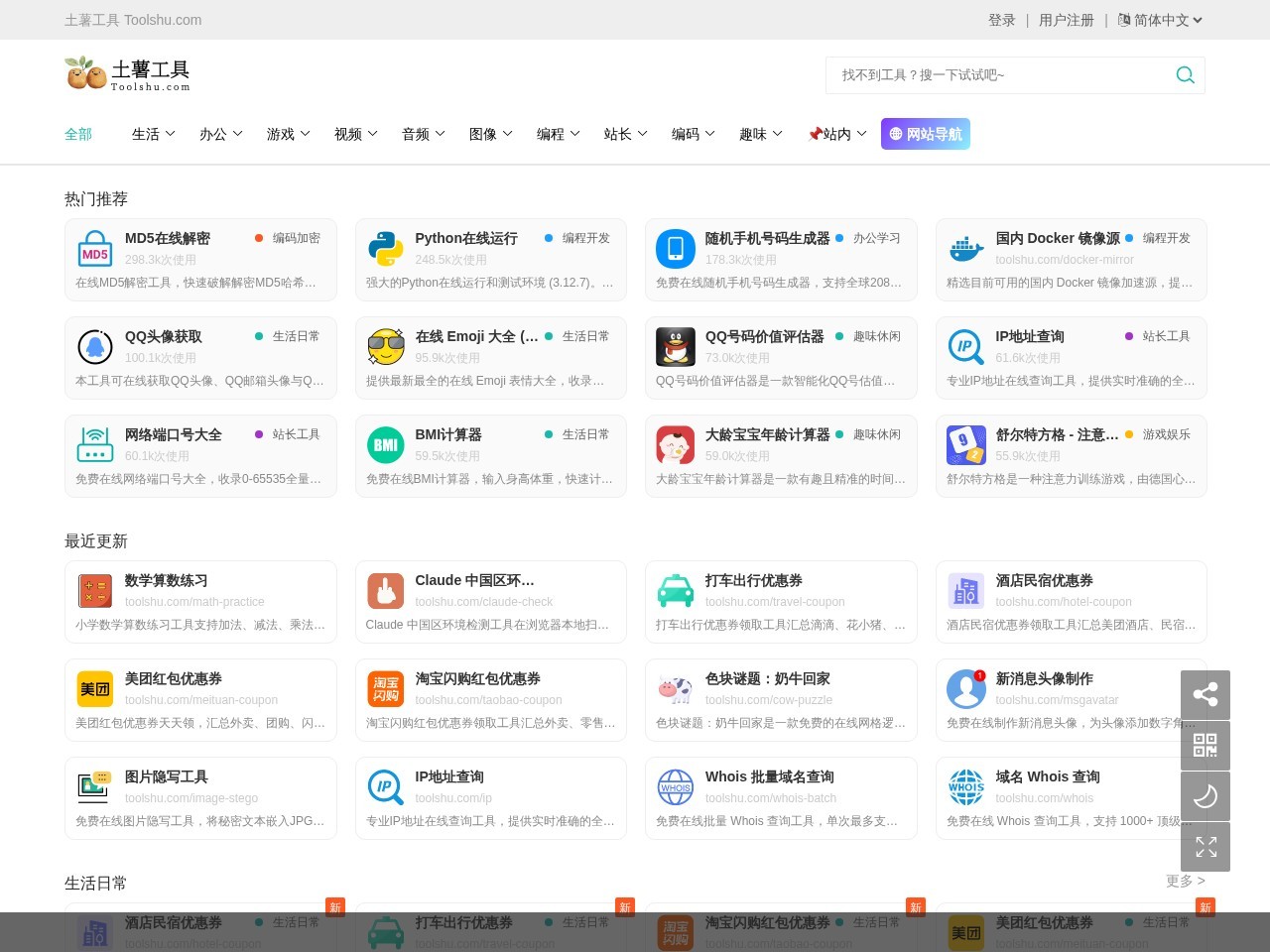Click the 数学算数练习 calculator icon
The height and width of the screenshot is (952, 1270).
pyautogui.click(x=95, y=590)
